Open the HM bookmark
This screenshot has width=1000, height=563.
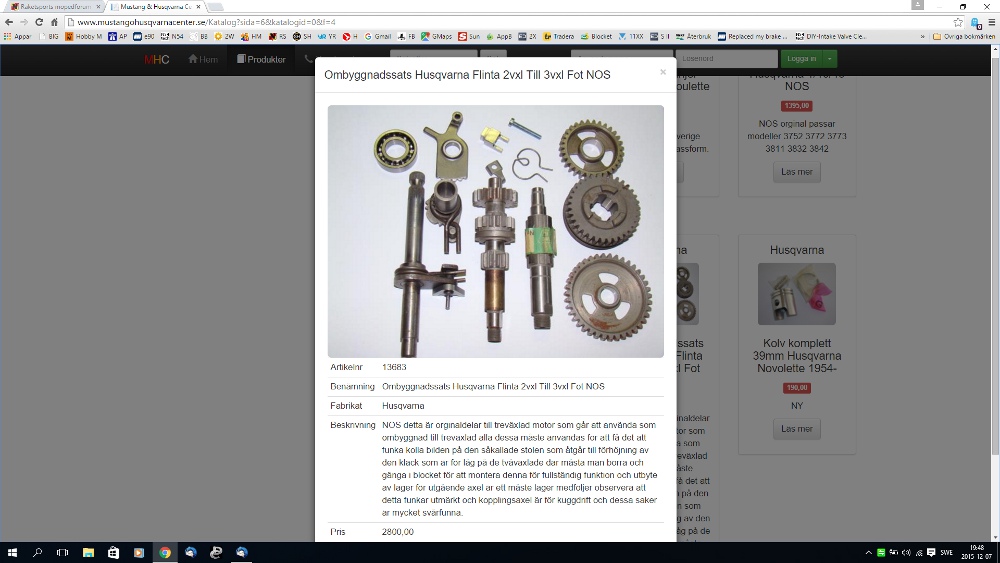coord(251,36)
